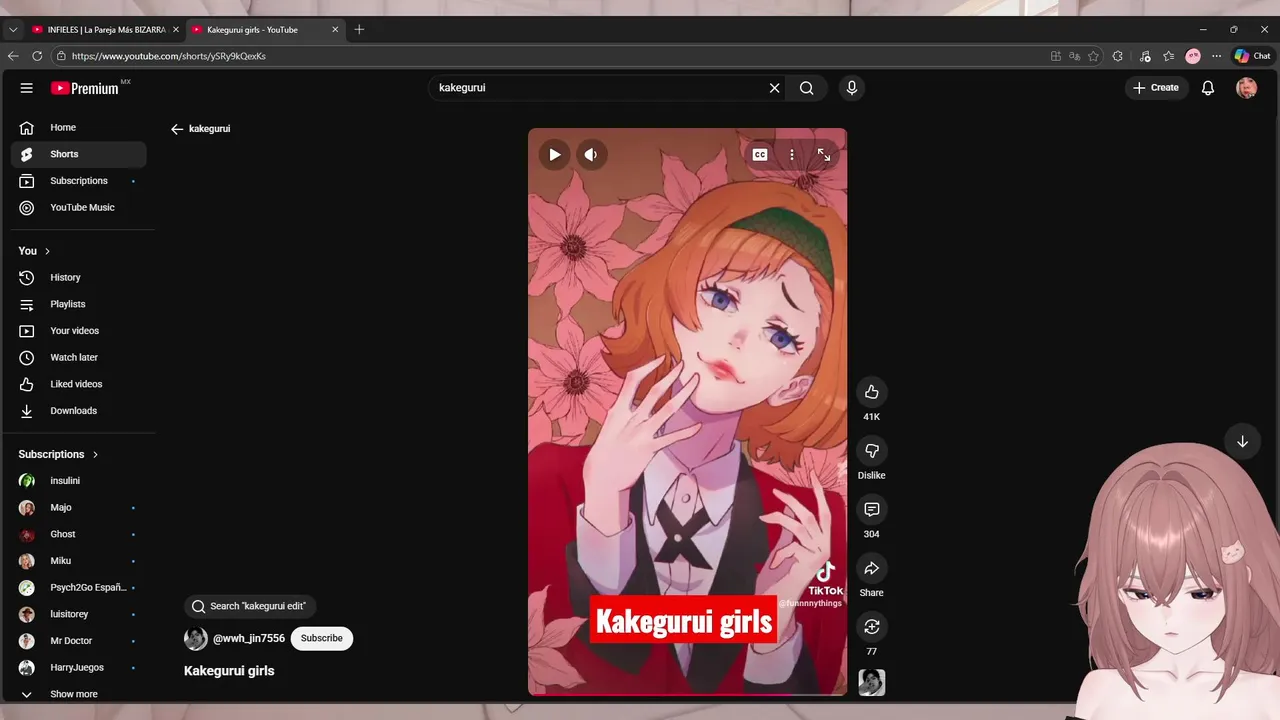The image size is (1280, 720).
Task: Open @wwh_jin7556 channel link
Action: click(x=249, y=638)
